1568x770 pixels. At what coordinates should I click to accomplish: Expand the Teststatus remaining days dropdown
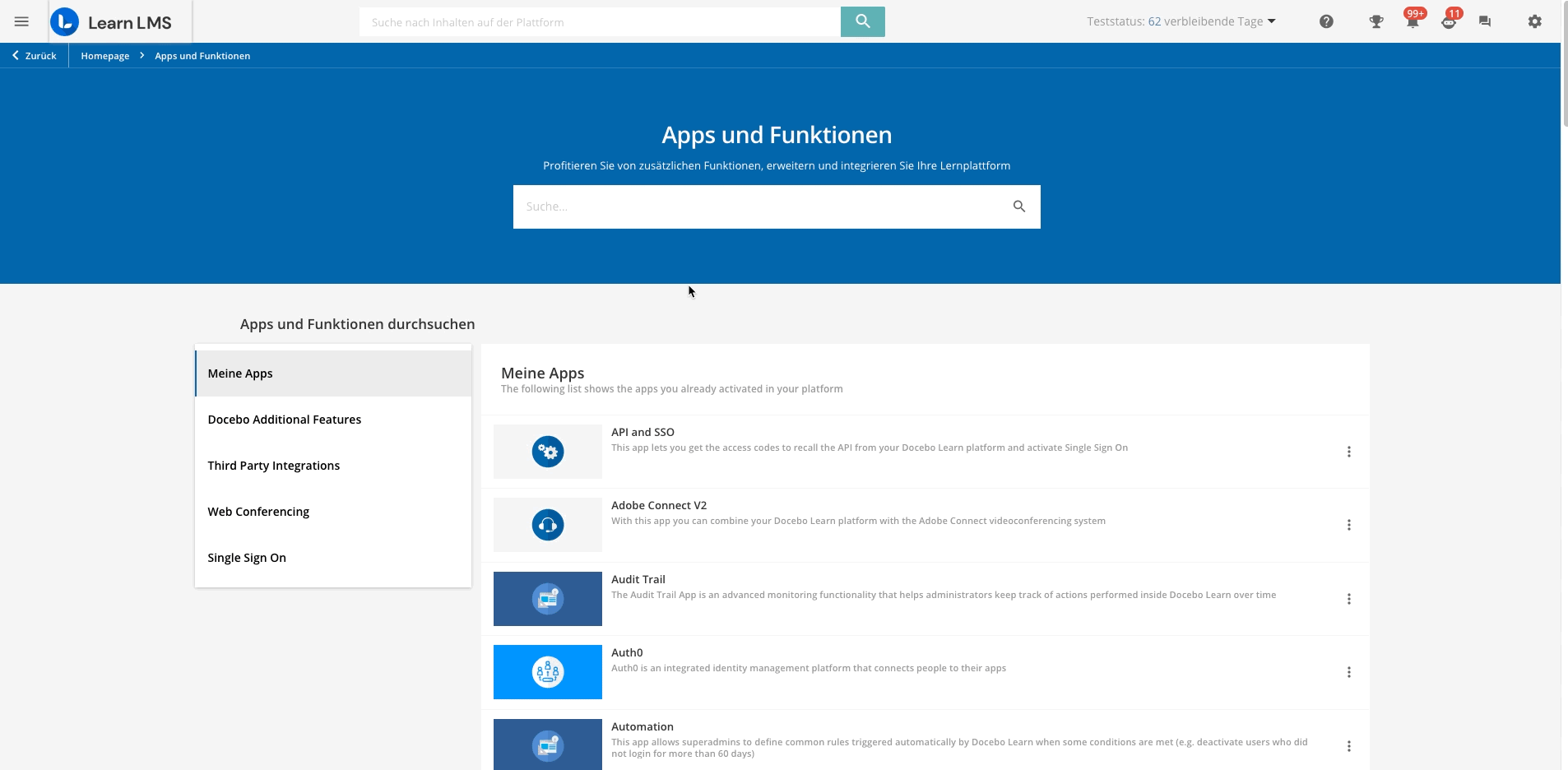(1181, 21)
